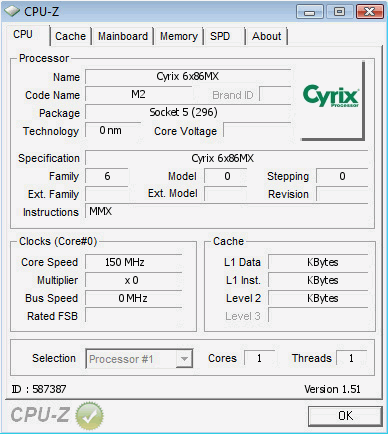Click the Core Speed field showing 150 MHz

coord(133,262)
